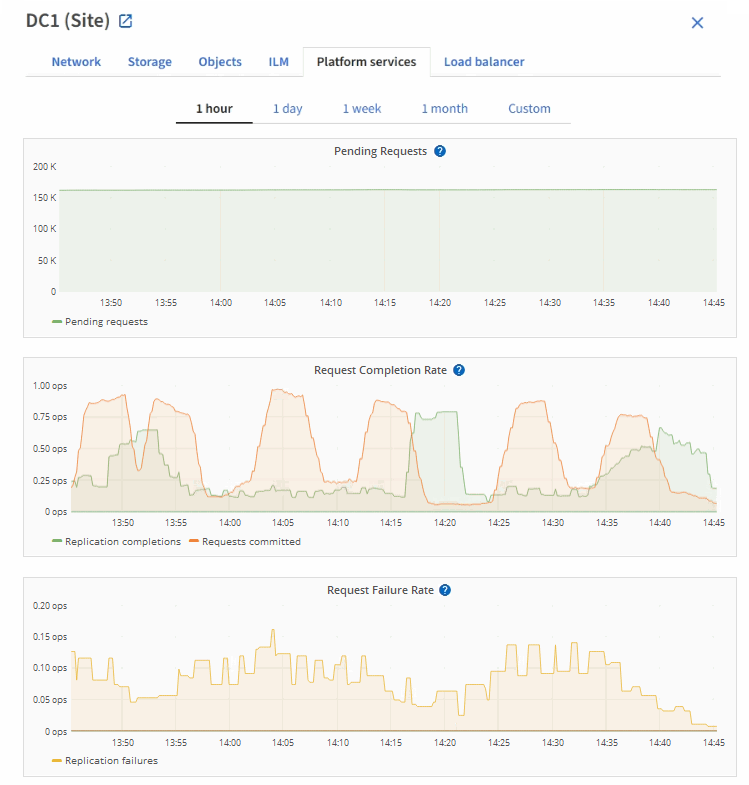Click help icon beside Request Completion Rate
Image resolution: width=749 pixels, height=785 pixels.
459,370
